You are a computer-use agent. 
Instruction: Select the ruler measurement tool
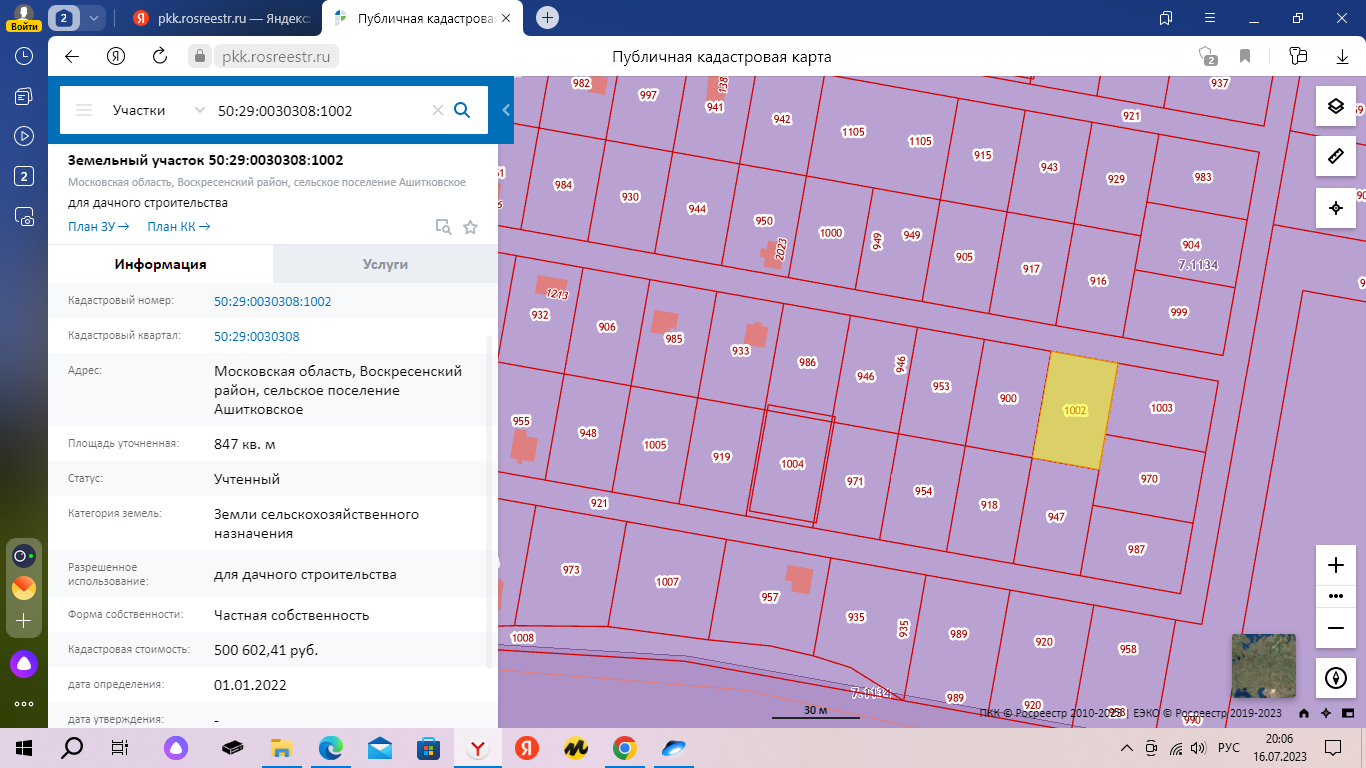[1335, 157]
